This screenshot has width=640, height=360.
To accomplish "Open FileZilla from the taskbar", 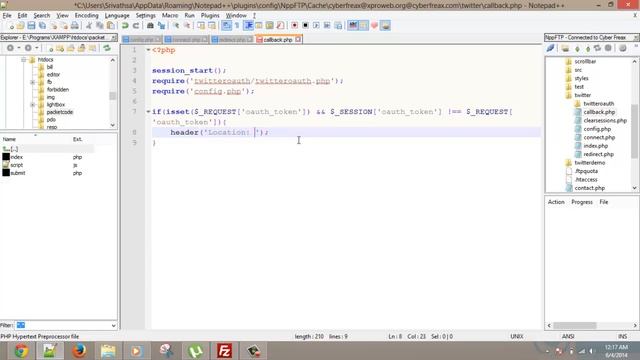I will [x=224, y=351].
